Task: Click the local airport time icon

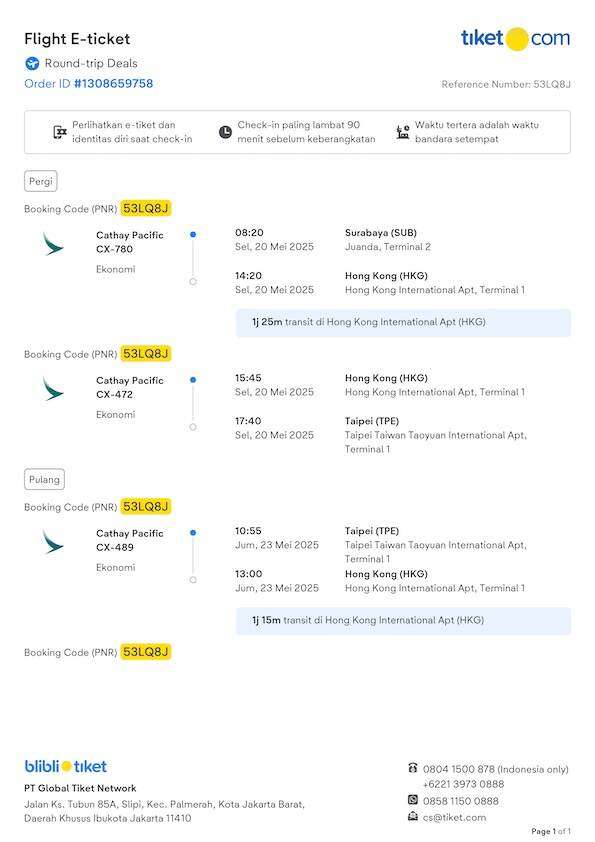Action: 403,132
